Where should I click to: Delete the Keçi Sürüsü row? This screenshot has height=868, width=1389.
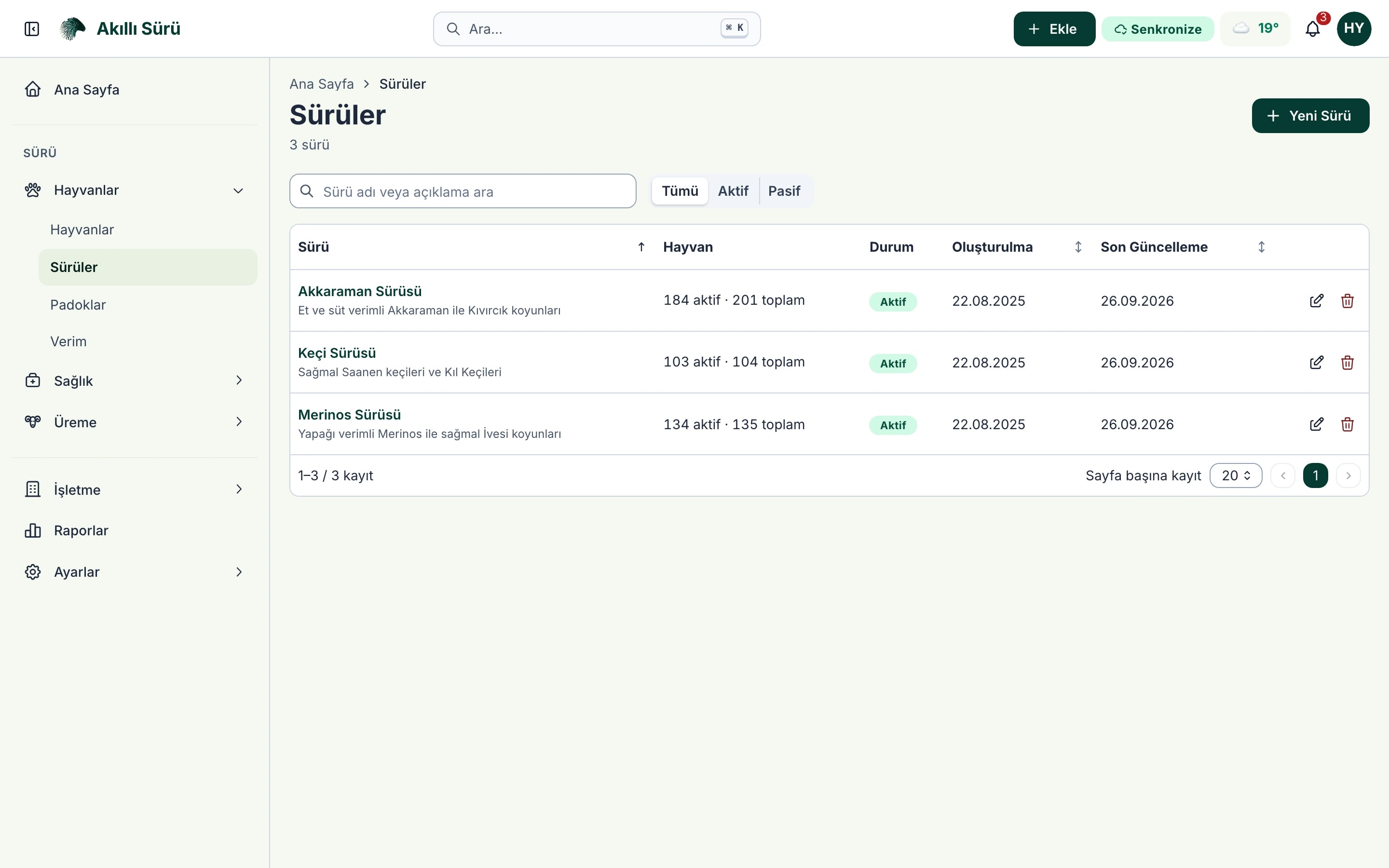coord(1347,363)
